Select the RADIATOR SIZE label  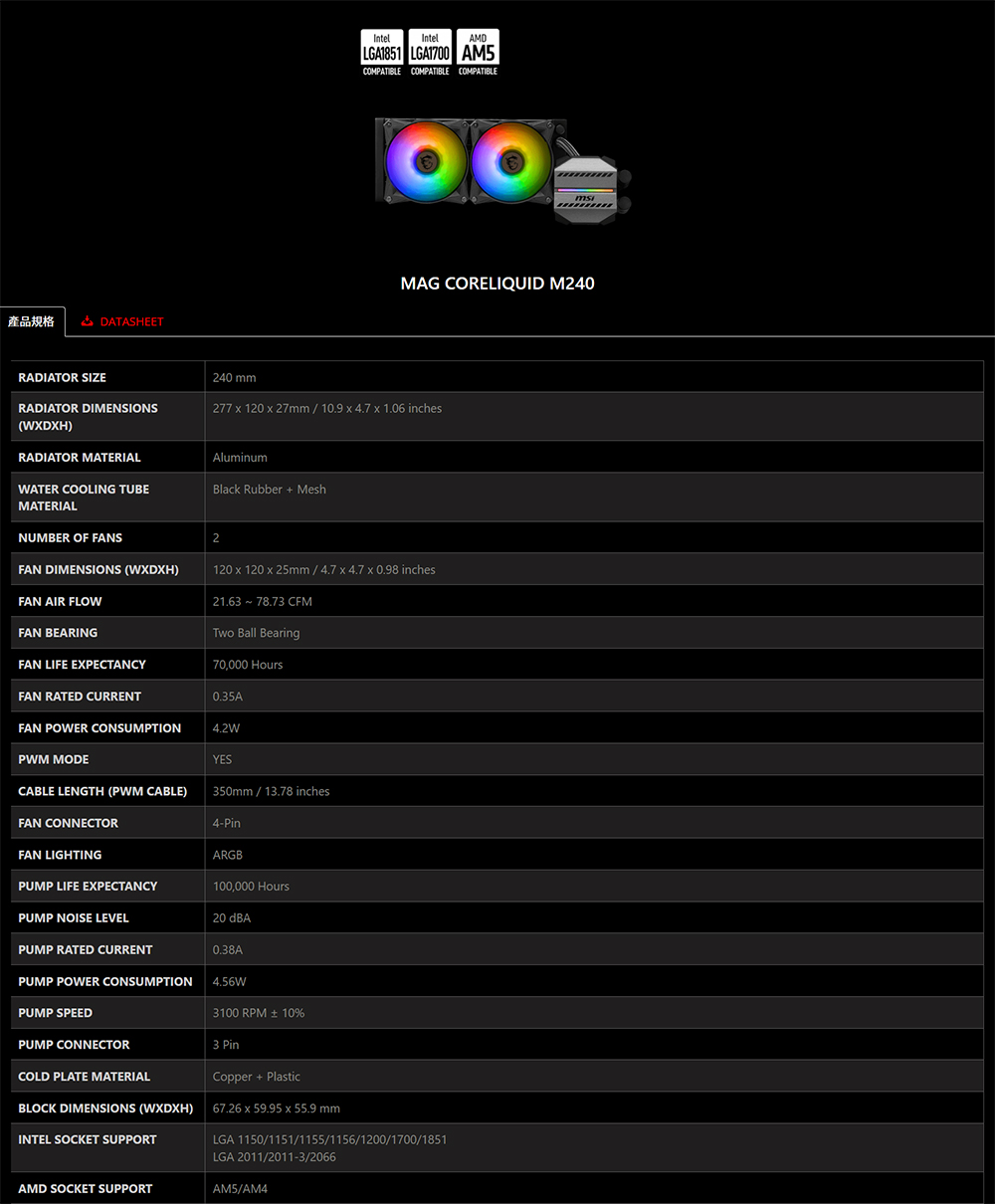point(62,377)
